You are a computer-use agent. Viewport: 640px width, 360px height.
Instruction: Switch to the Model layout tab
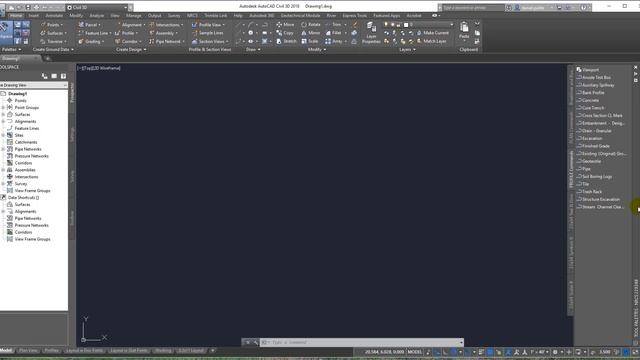point(7,351)
